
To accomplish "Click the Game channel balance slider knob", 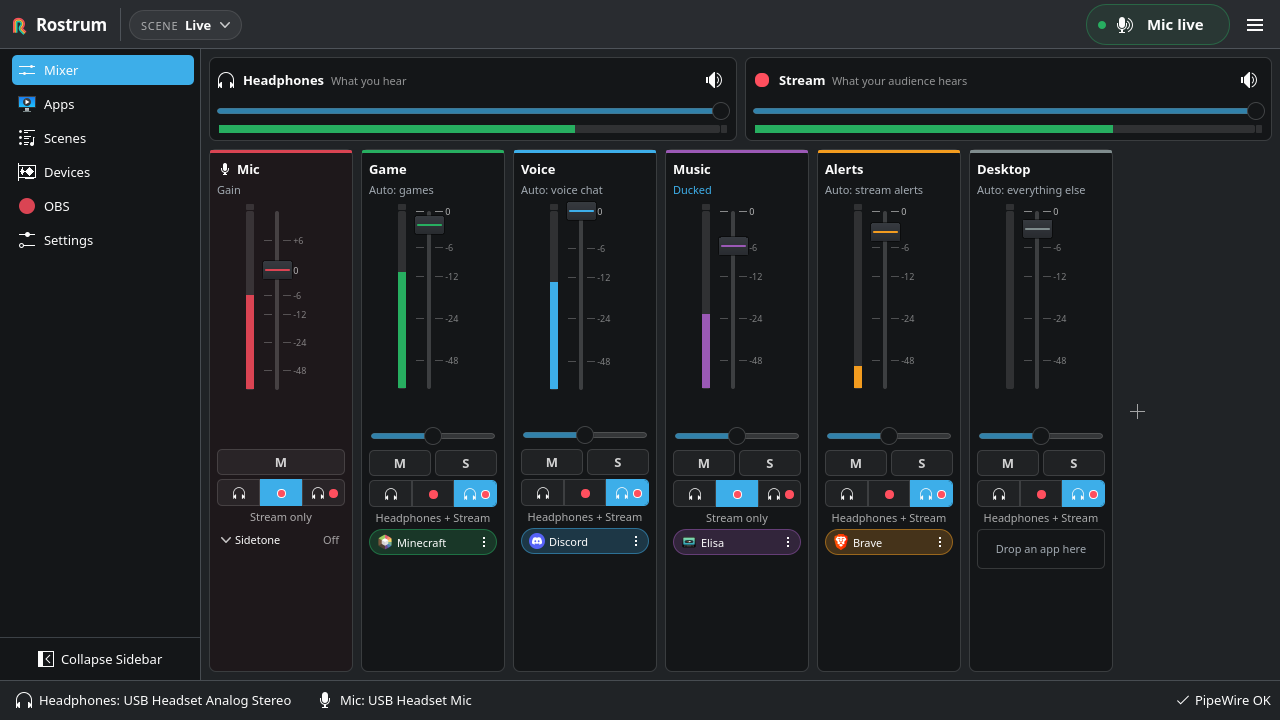I will point(433,436).
